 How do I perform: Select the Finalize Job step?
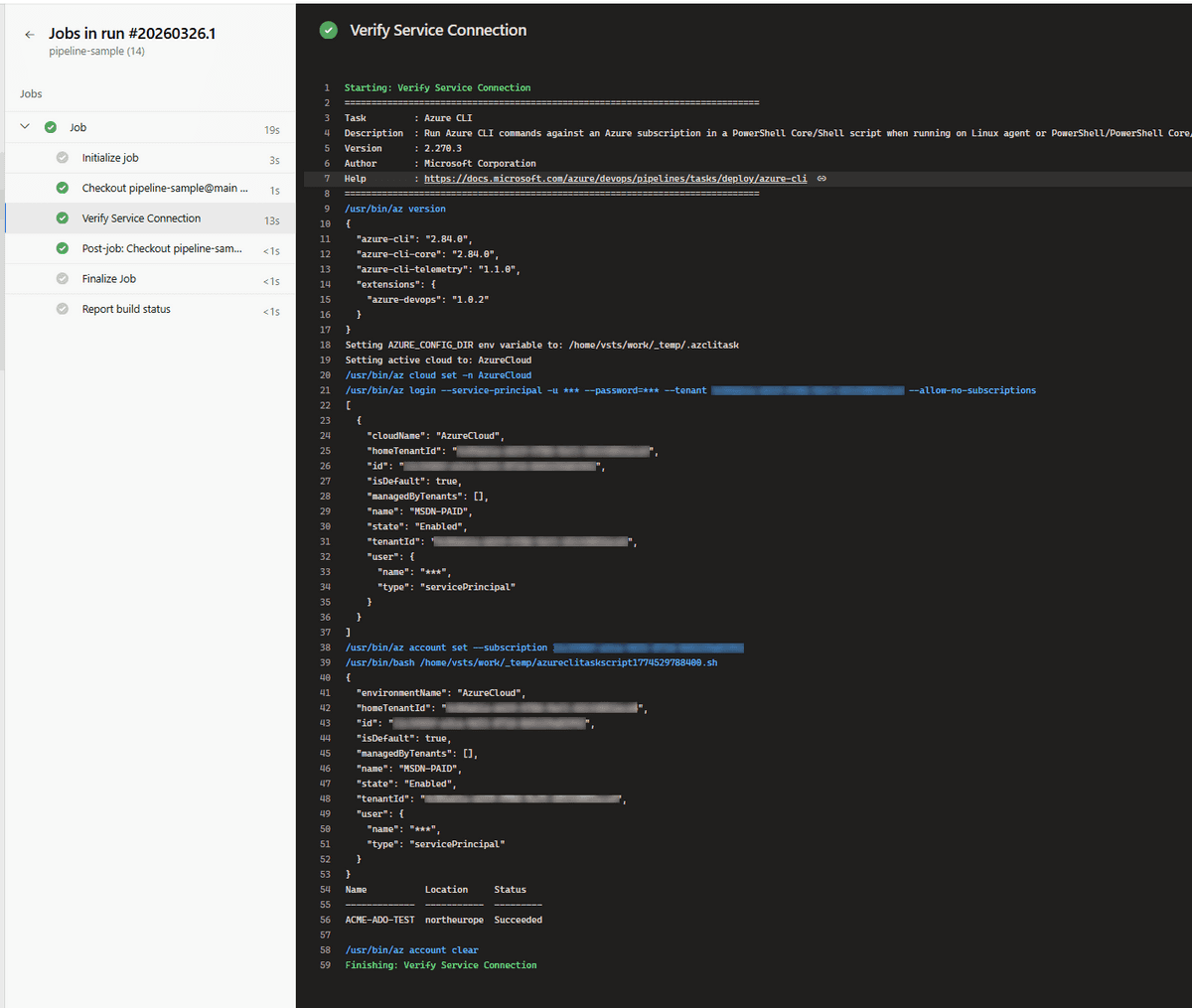coord(109,278)
